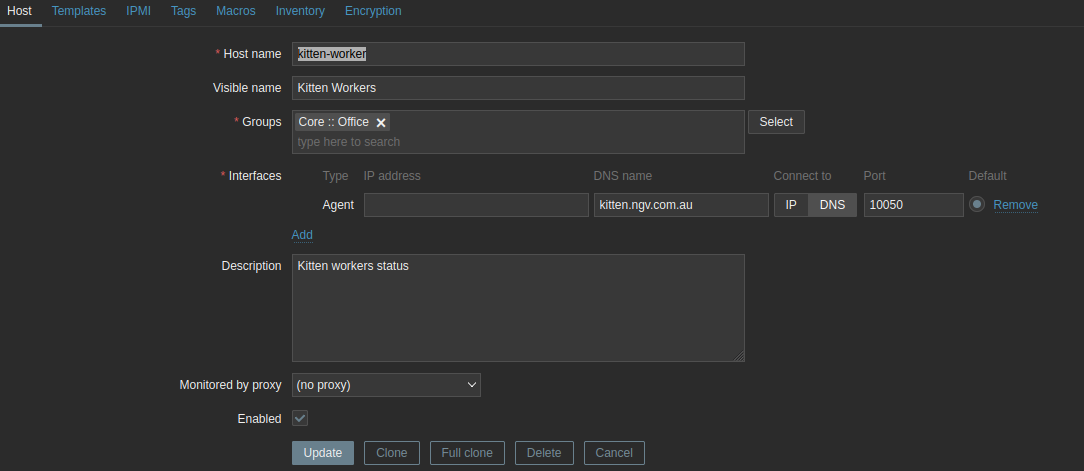Open the Macros tab
The image size is (1084, 471).
pyautogui.click(x=236, y=11)
